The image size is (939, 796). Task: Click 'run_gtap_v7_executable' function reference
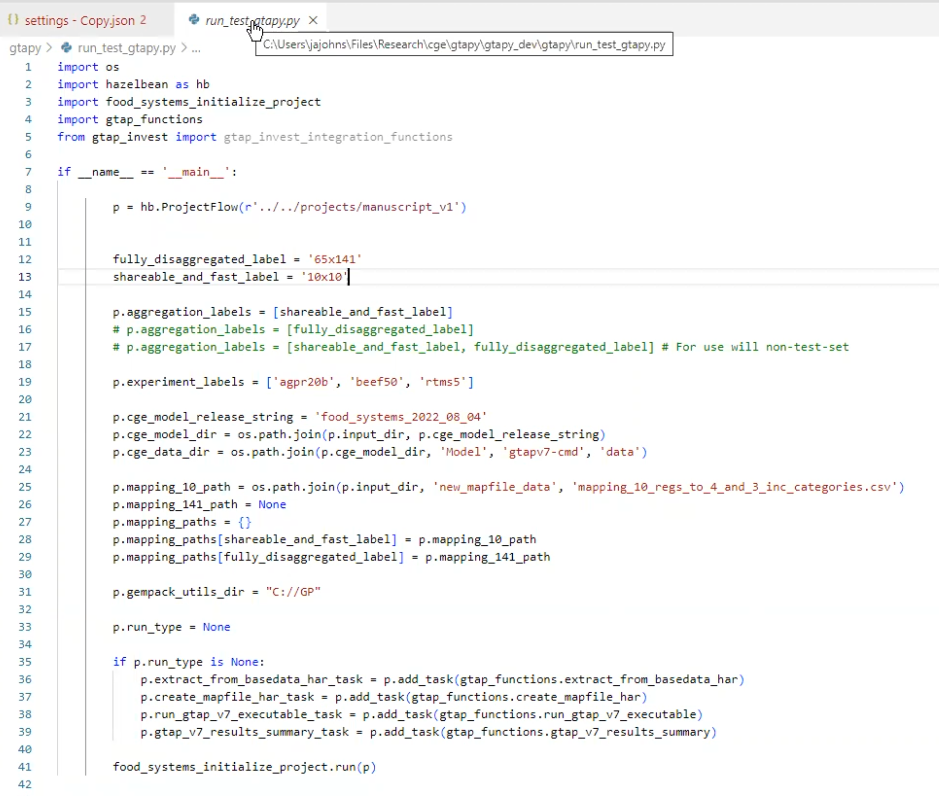[x=620, y=715]
